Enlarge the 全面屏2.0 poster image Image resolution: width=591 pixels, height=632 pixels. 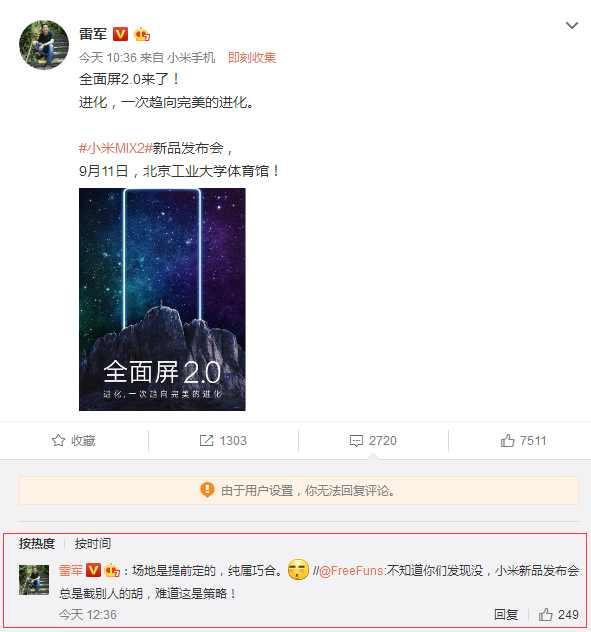(x=162, y=299)
